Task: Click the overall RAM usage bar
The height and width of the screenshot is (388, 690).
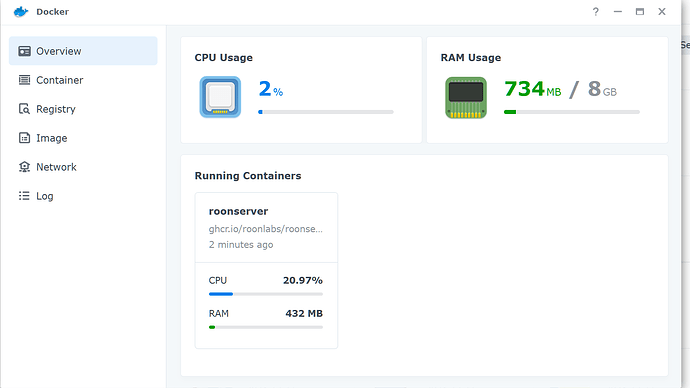Action: coord(572,112)
